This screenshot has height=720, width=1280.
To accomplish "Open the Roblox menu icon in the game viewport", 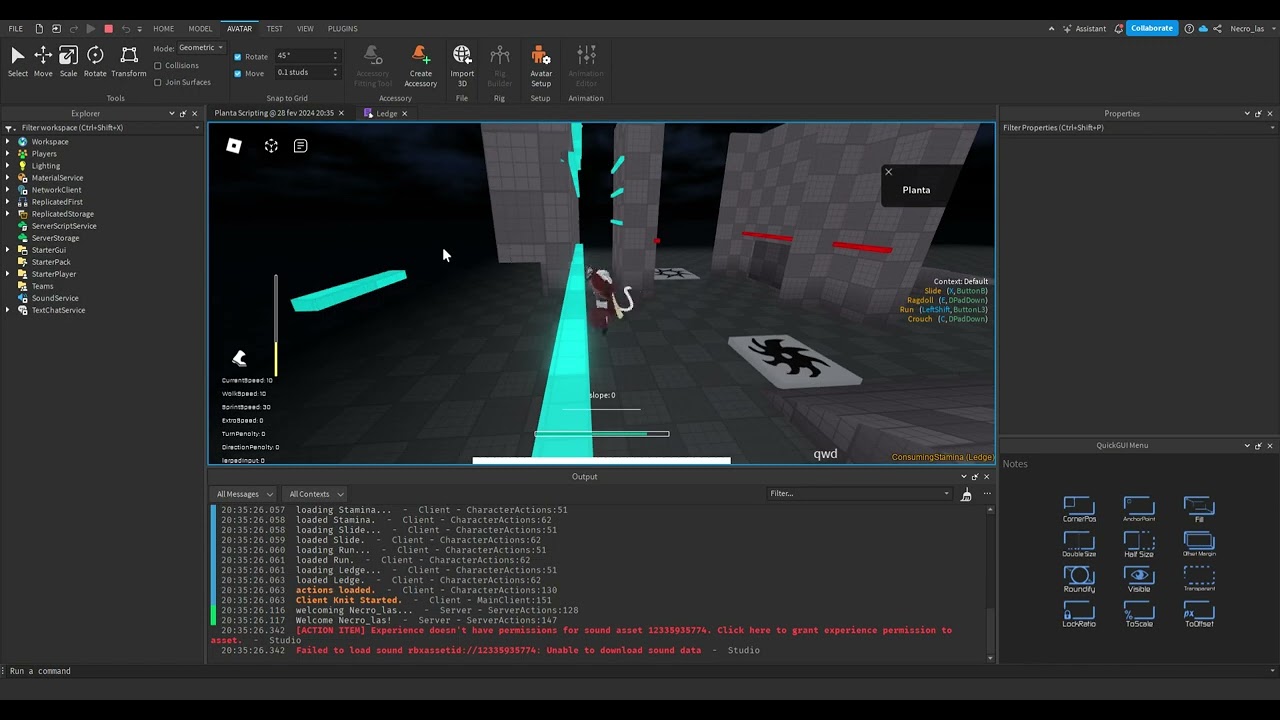I will tap(234, 146).
